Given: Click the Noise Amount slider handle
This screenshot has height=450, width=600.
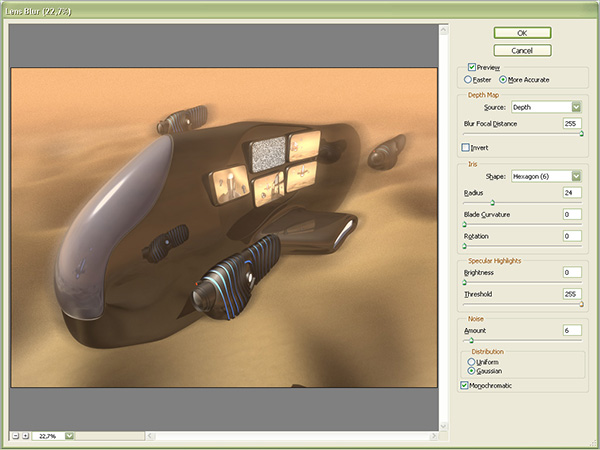Looking at the screenshot, I should (471, 340).
